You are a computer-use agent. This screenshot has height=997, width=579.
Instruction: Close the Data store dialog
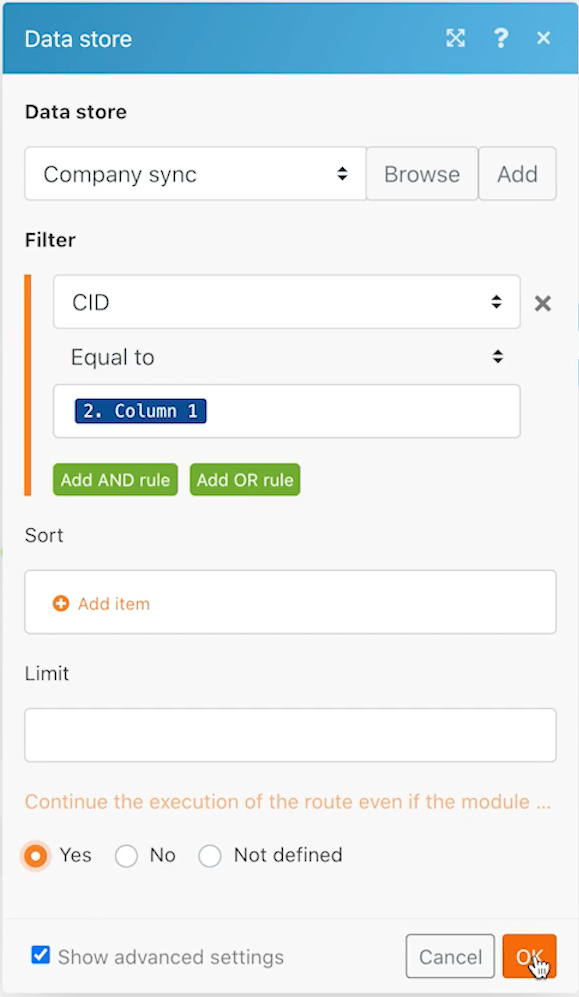(543, 38)
